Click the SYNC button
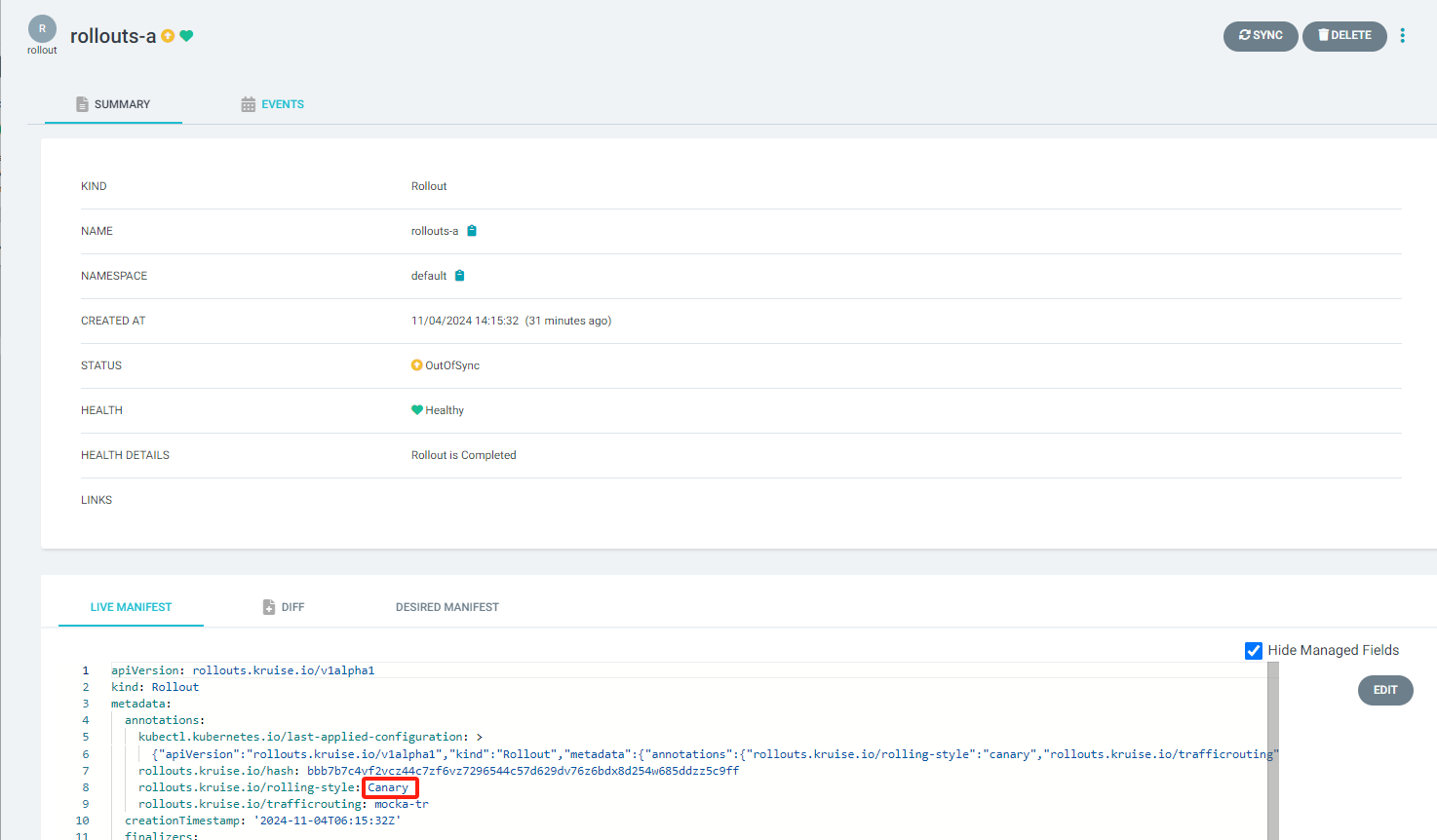Screen dimensions: 1437x840 coord(1261,36)
